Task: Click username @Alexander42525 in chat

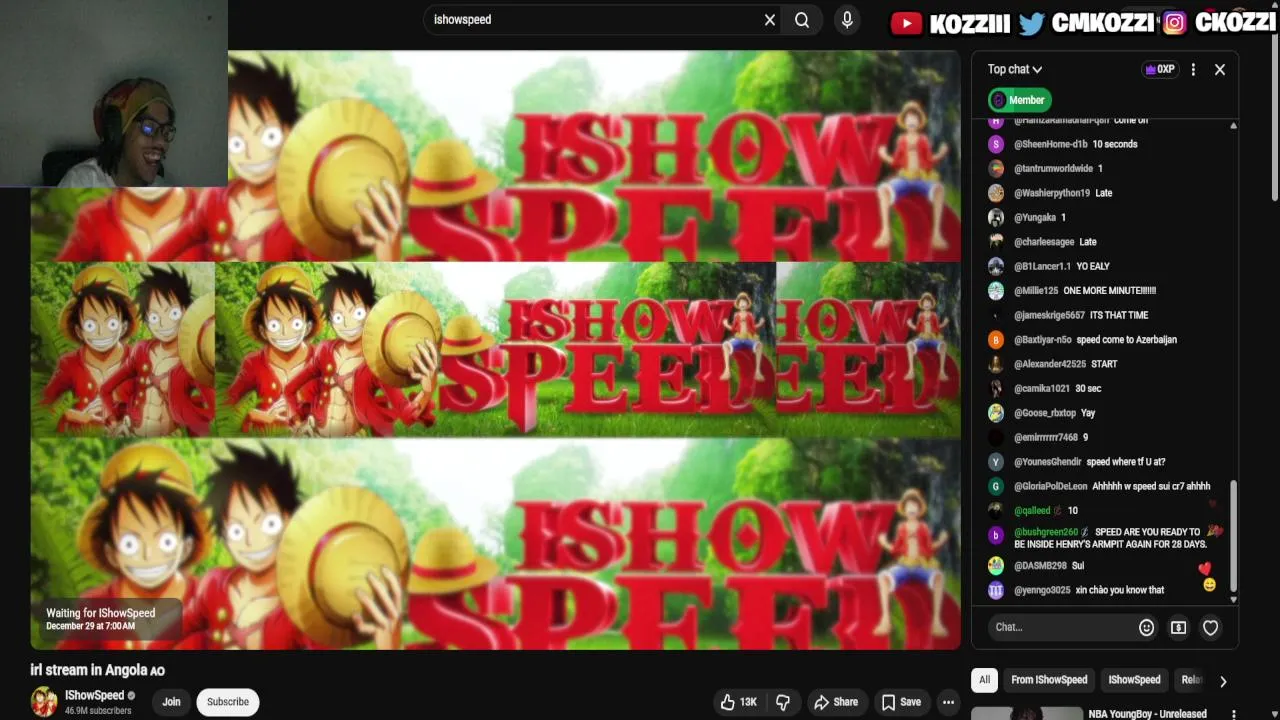Action: coord(1050,364)
